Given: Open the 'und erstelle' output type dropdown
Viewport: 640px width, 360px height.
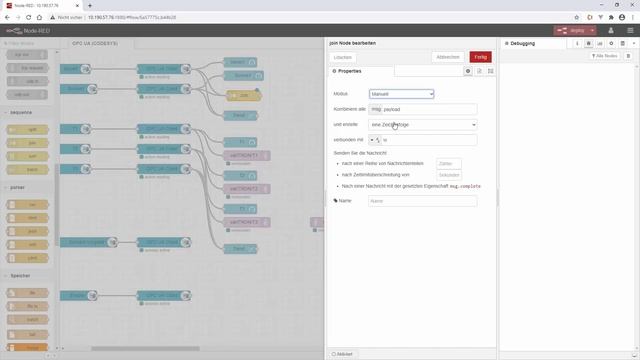Looking at the screenshot, I should coord(422,124).
